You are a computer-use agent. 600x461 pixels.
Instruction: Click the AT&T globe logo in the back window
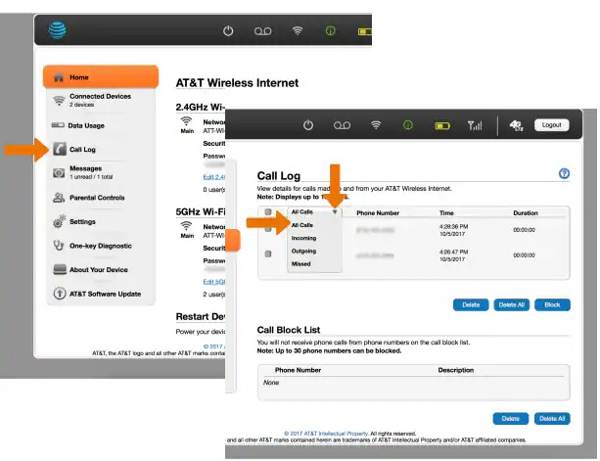pos(58,30)
